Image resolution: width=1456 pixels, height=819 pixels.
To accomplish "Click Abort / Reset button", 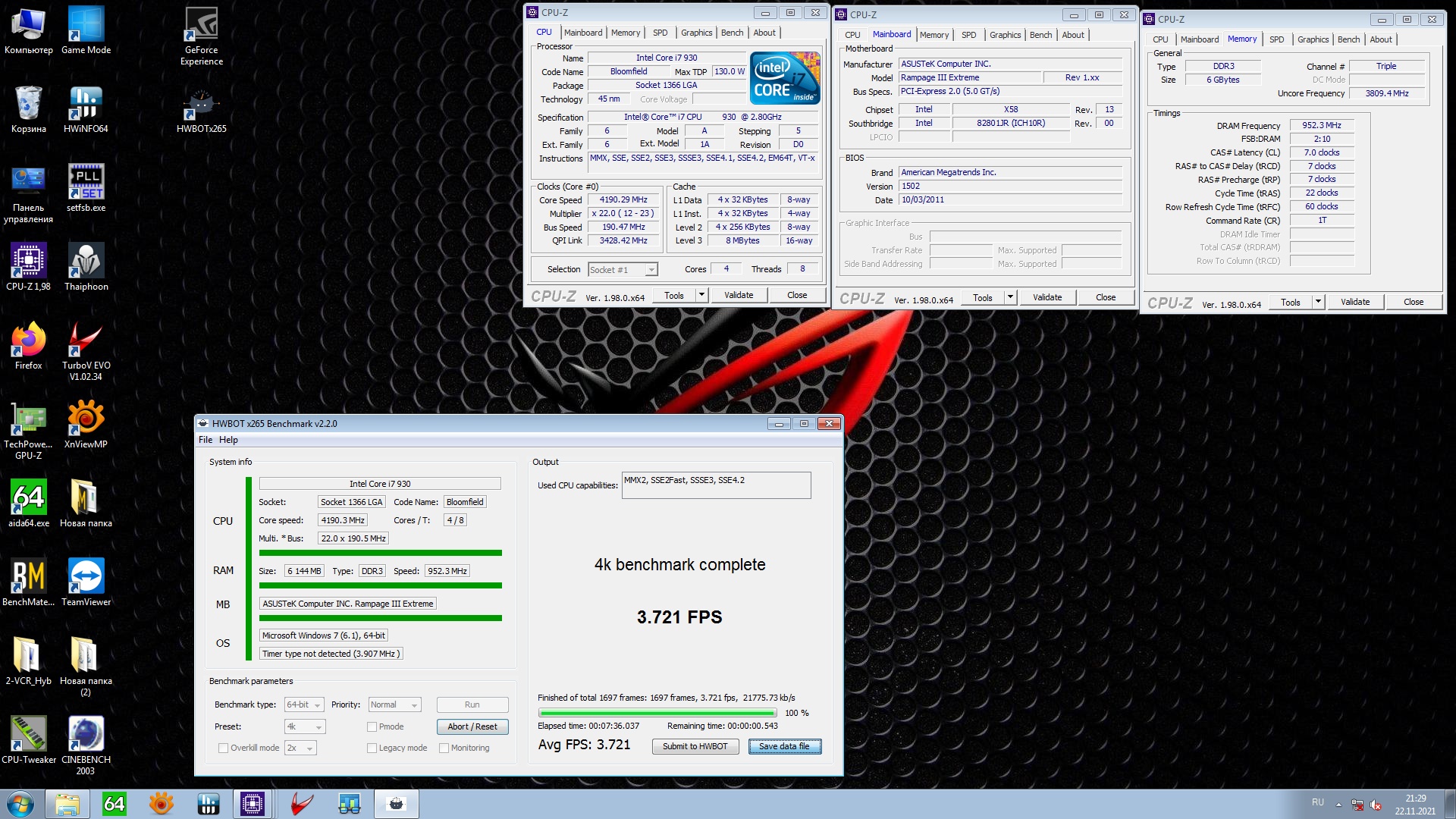I will click(x=472, y=726).
